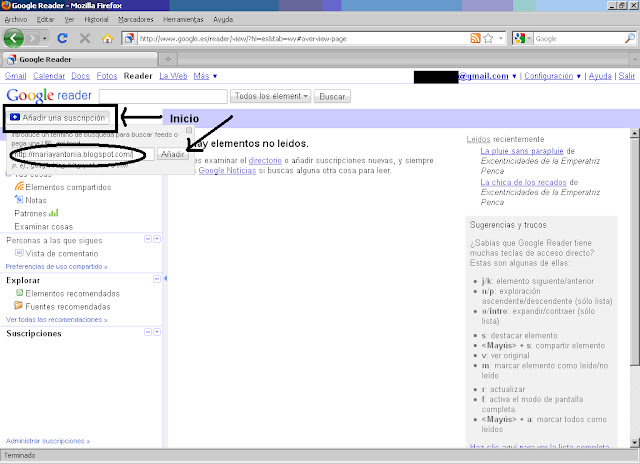Click the site favicon in address bar
The width and height of the screenshot is (640, 464).
(129, 39)
